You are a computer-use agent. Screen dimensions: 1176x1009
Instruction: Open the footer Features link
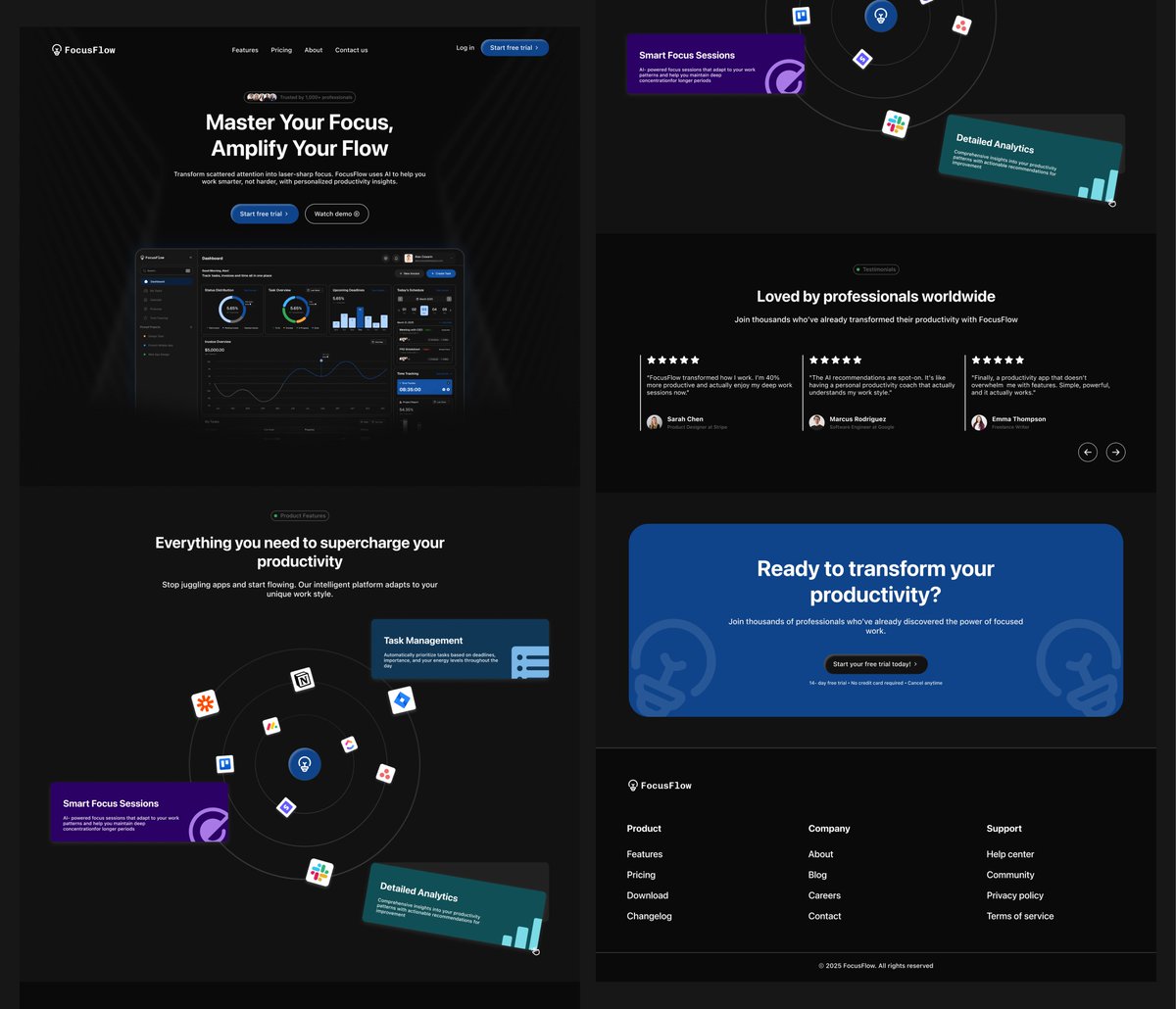coord(645,854)
